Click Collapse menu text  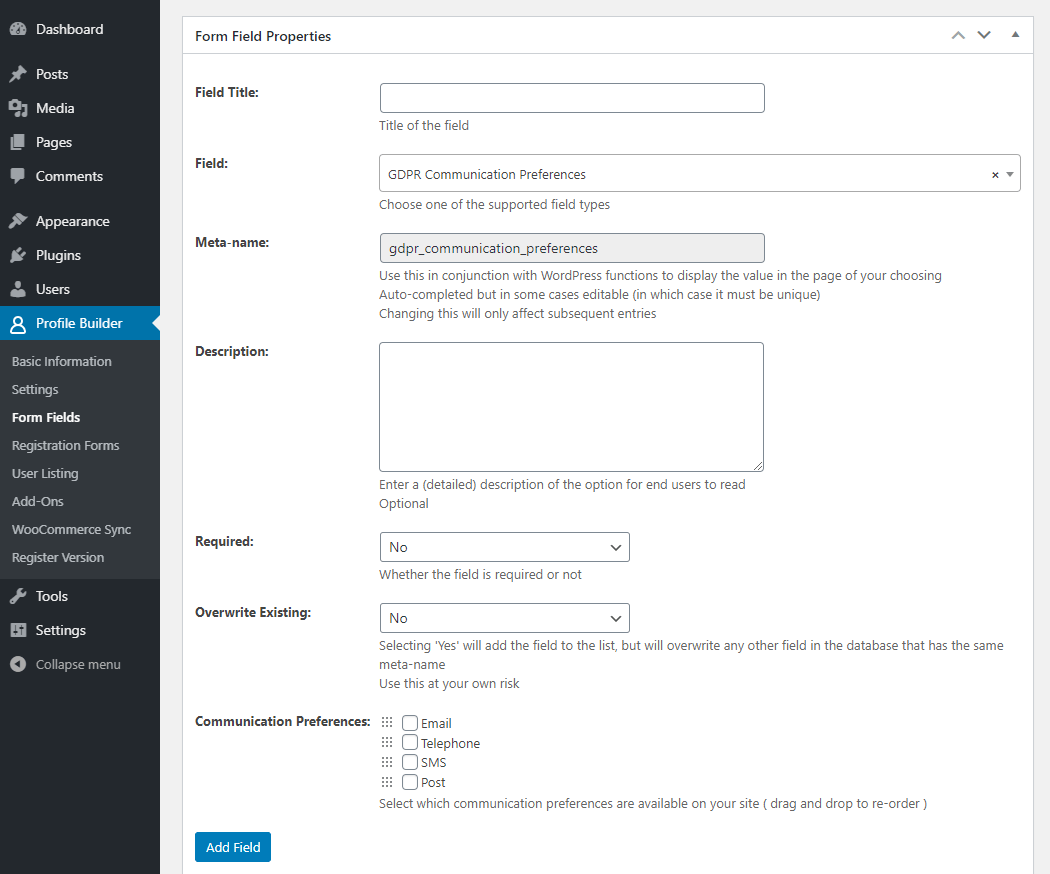pos(78,664)
